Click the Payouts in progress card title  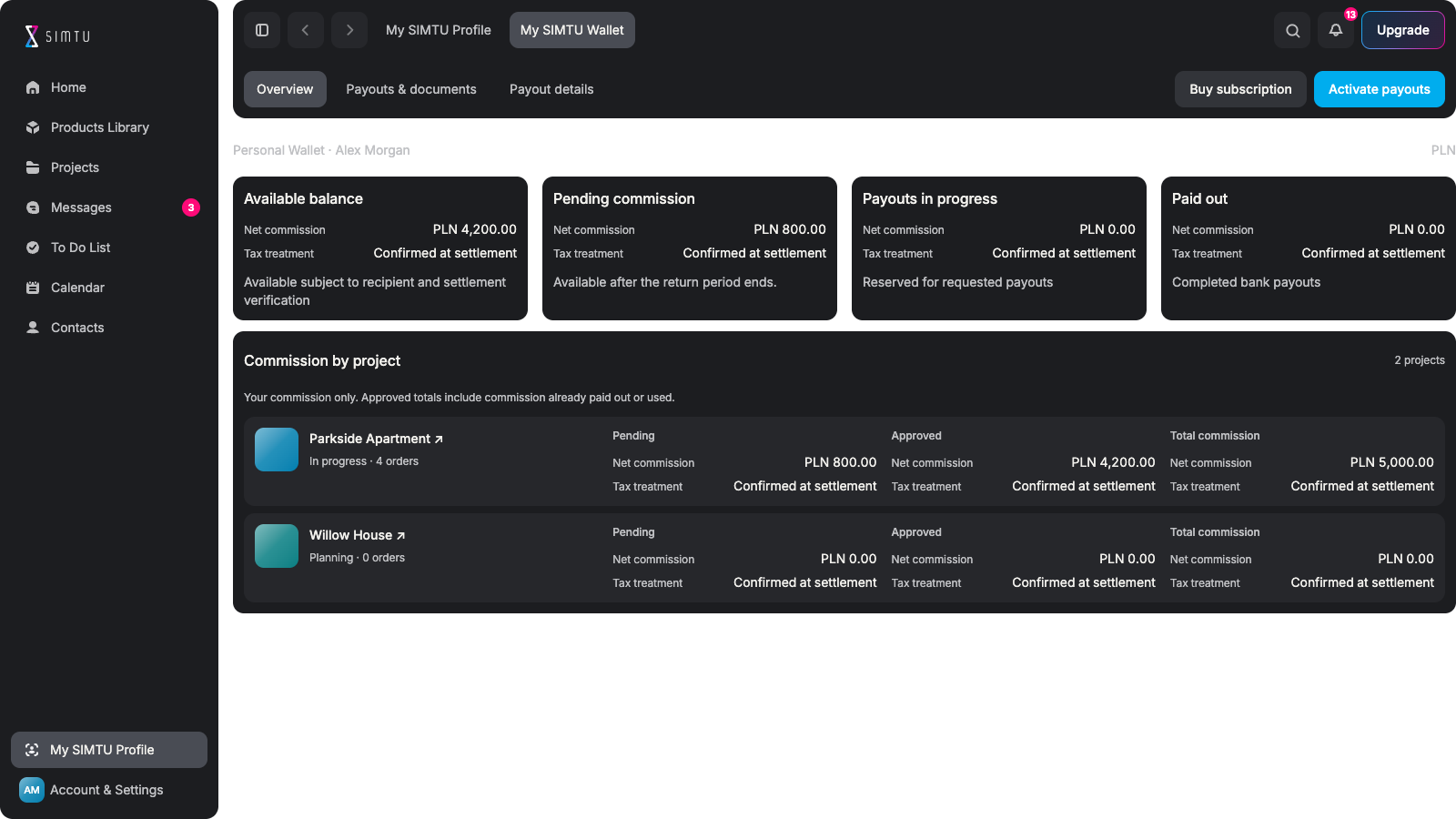930,198
